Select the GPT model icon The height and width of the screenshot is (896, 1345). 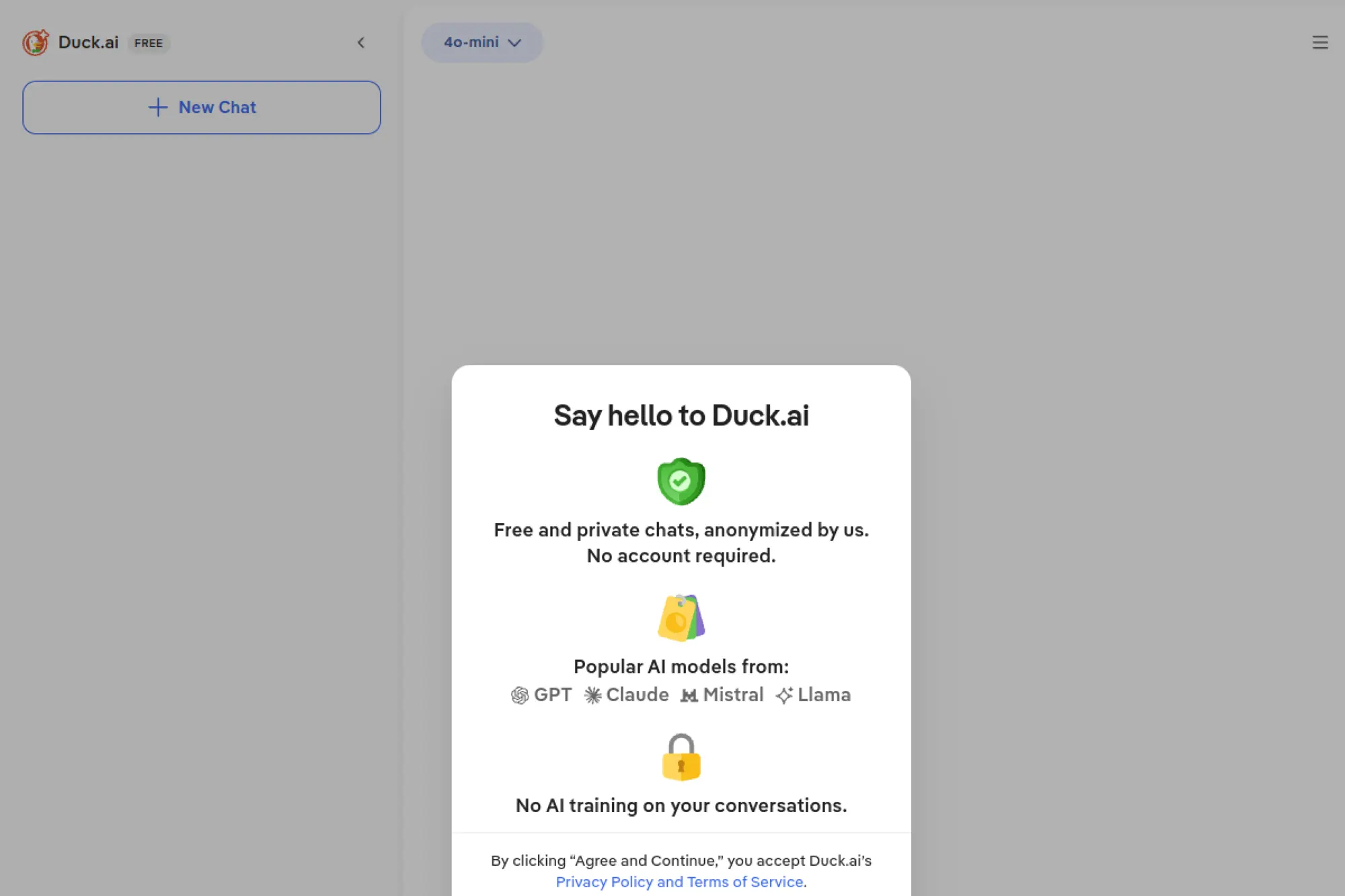coord(519,695)
